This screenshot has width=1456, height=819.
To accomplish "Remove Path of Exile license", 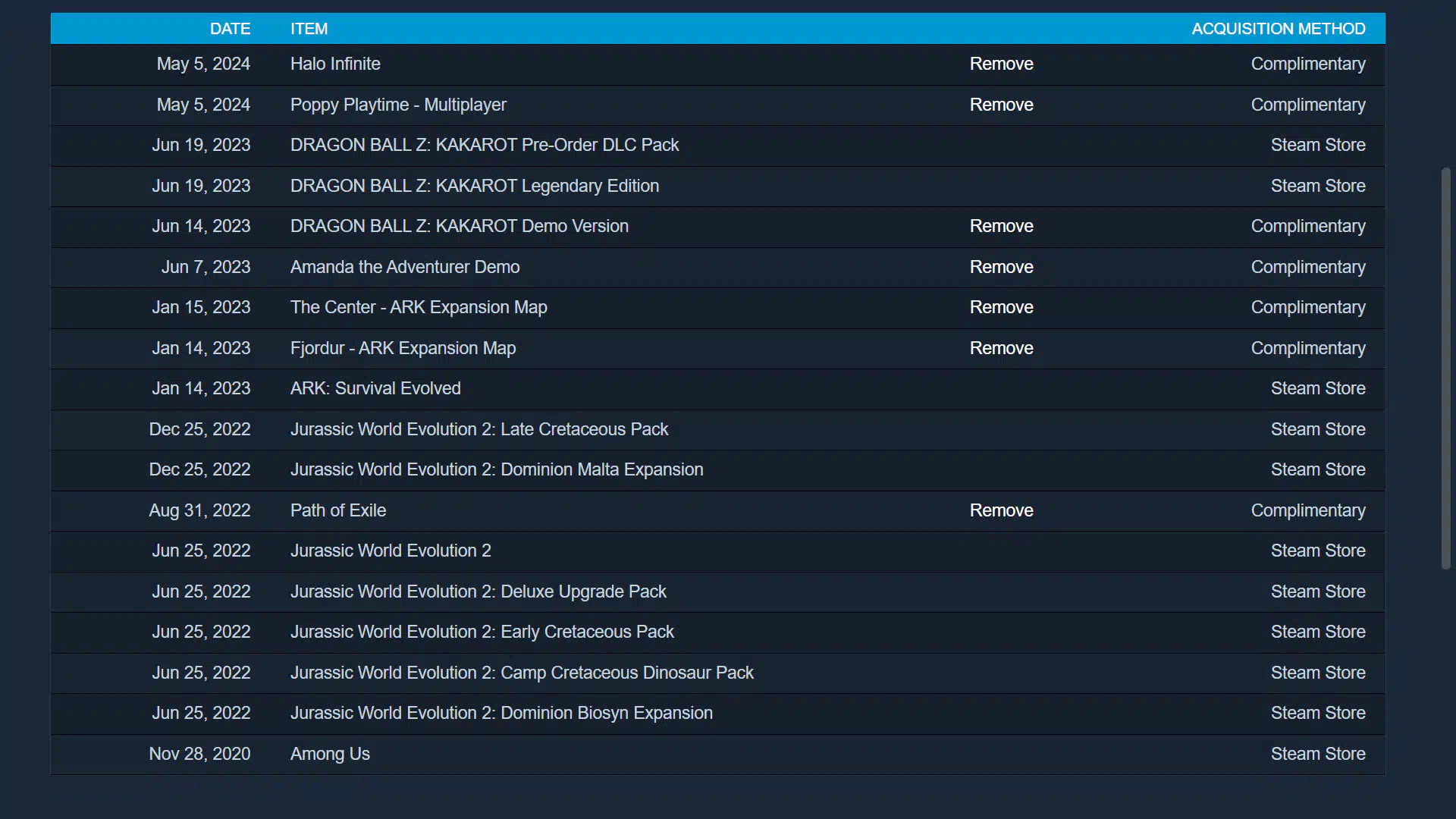I will (1001, 510).
